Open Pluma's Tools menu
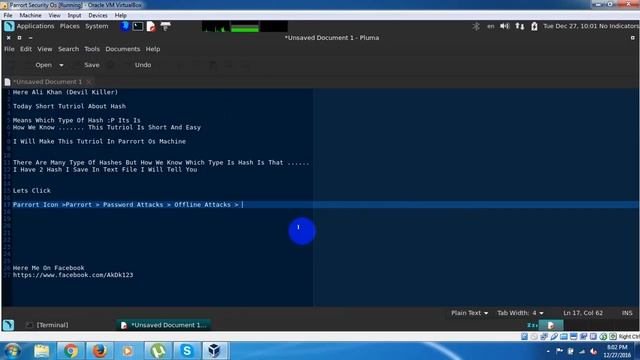The width and height of the screenshot is (640, 360). coord(92,49)
